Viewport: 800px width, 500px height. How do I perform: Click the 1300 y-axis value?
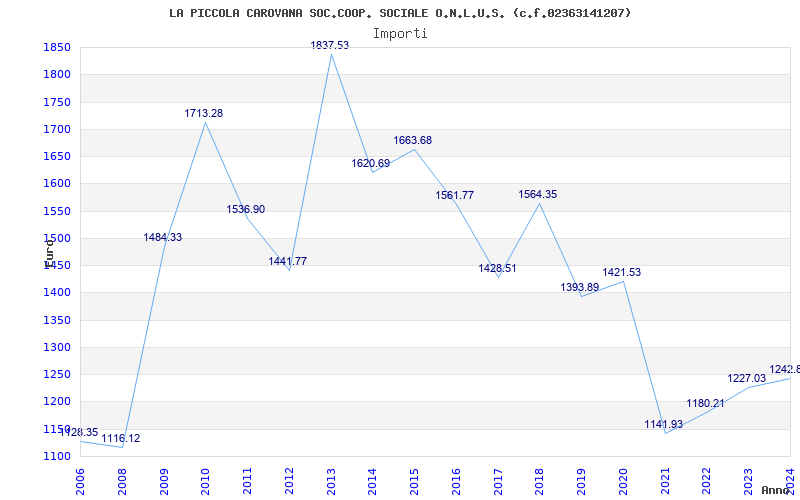pos(57,347)
